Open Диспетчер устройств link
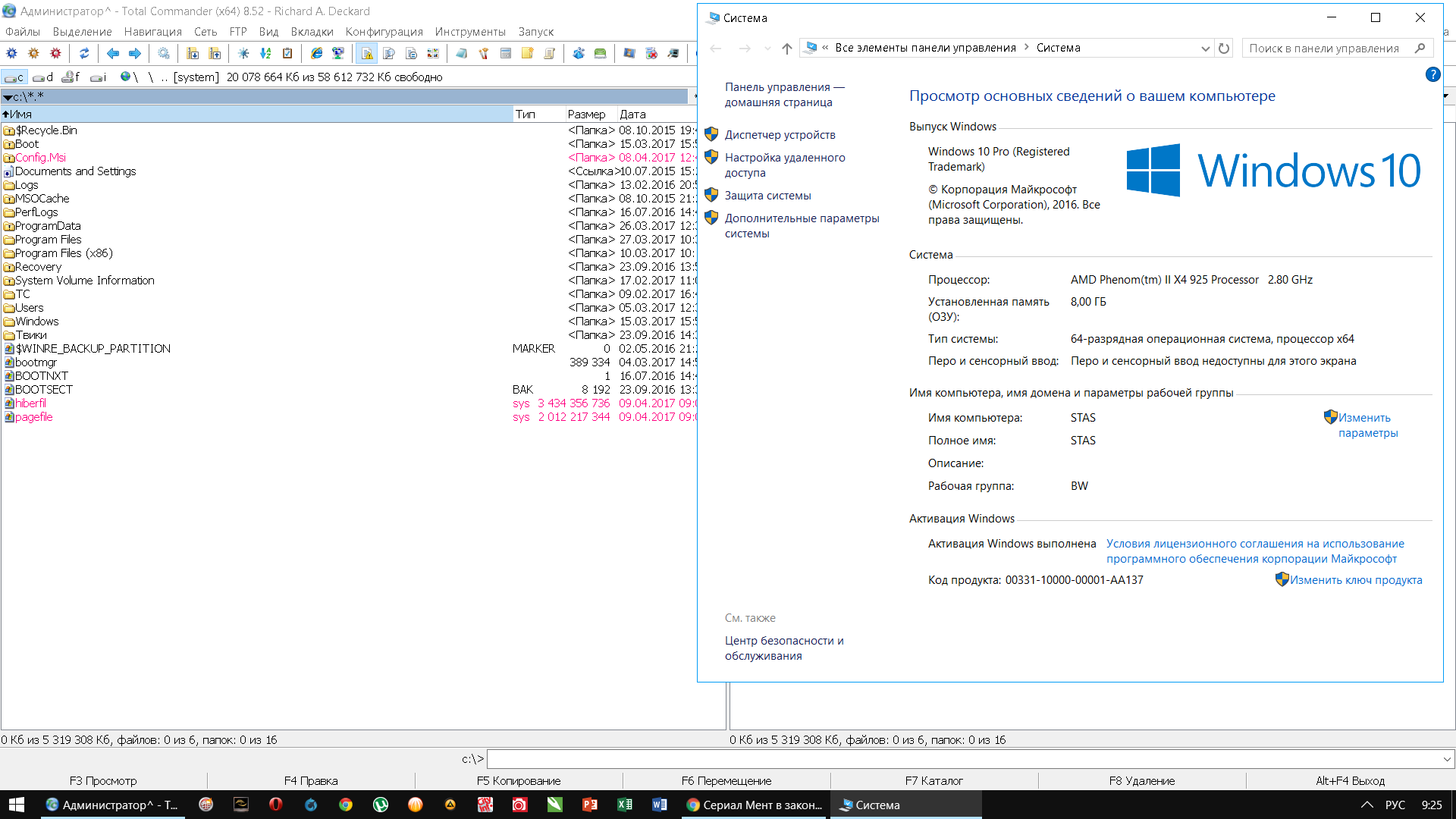The height and width of the screenshot is (819, 1456). (x=780, y=135)
